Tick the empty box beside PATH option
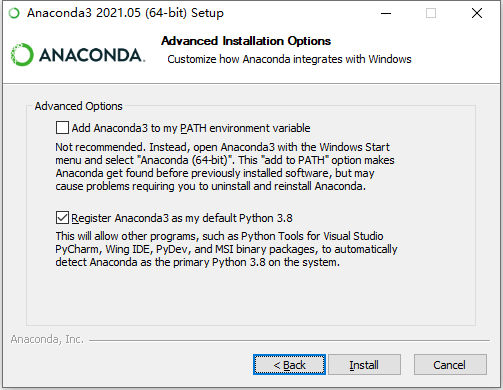This screenshot has height=390, width=503. point(62,128)
